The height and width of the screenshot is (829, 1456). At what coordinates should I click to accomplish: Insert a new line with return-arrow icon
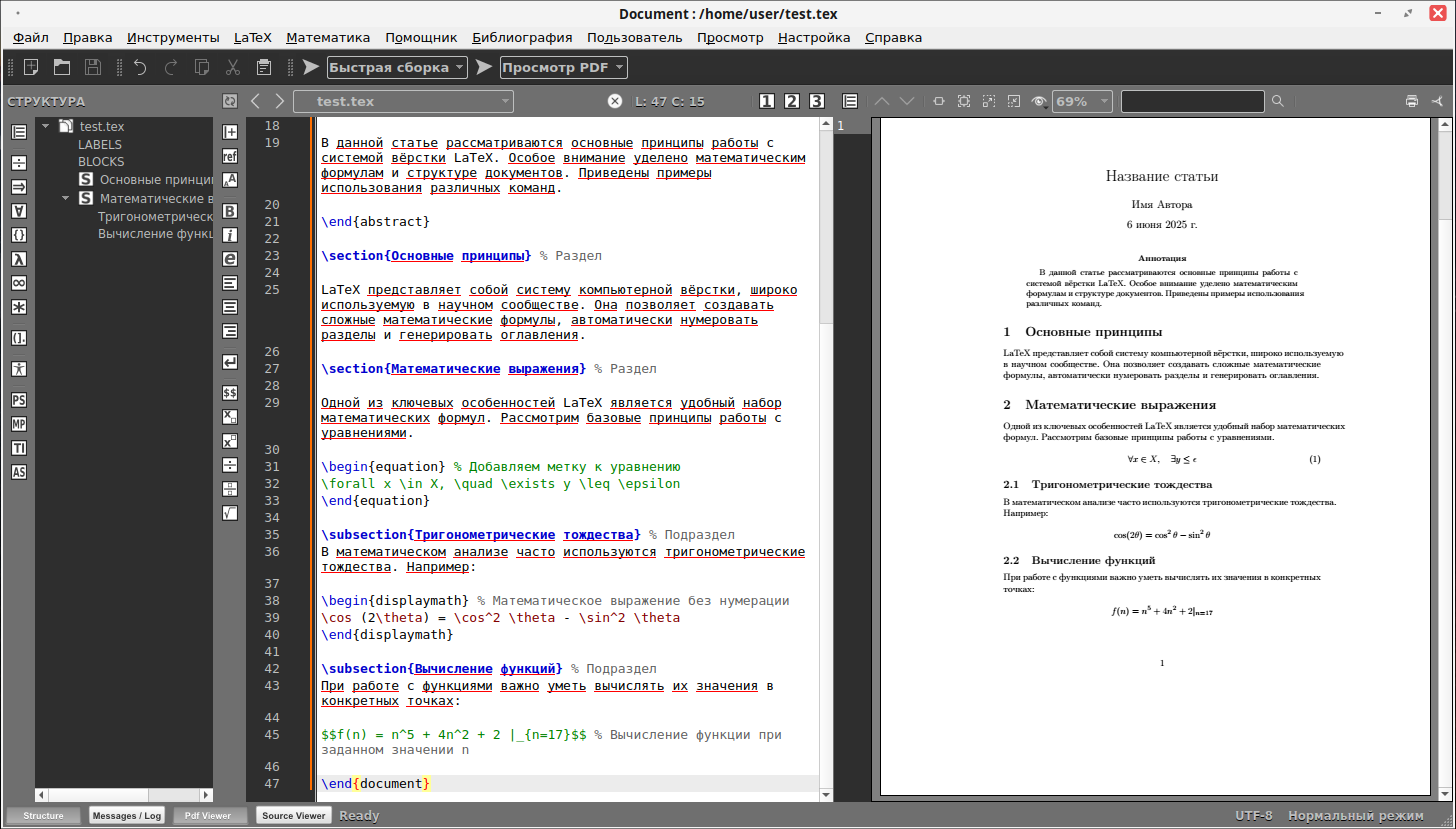[x=230, y=362]
